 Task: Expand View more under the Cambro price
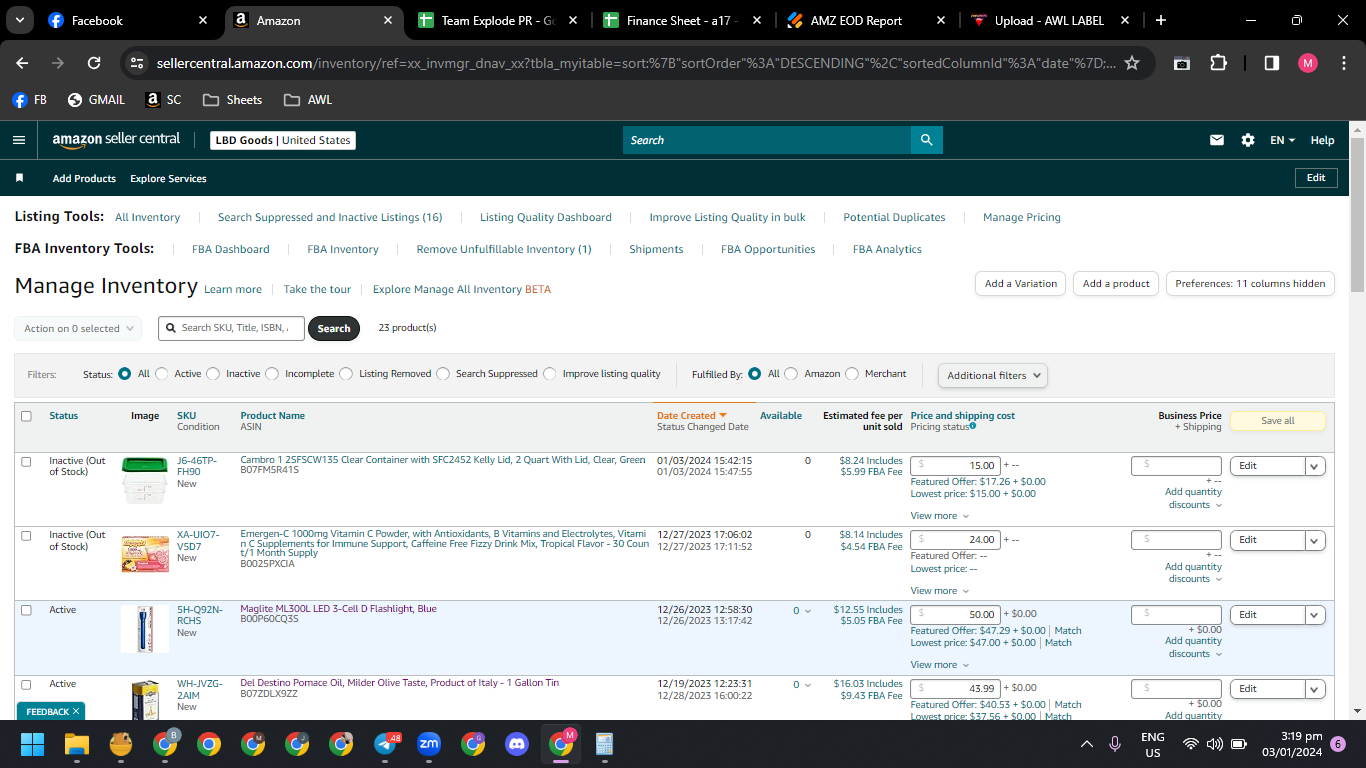coord(940,516)
